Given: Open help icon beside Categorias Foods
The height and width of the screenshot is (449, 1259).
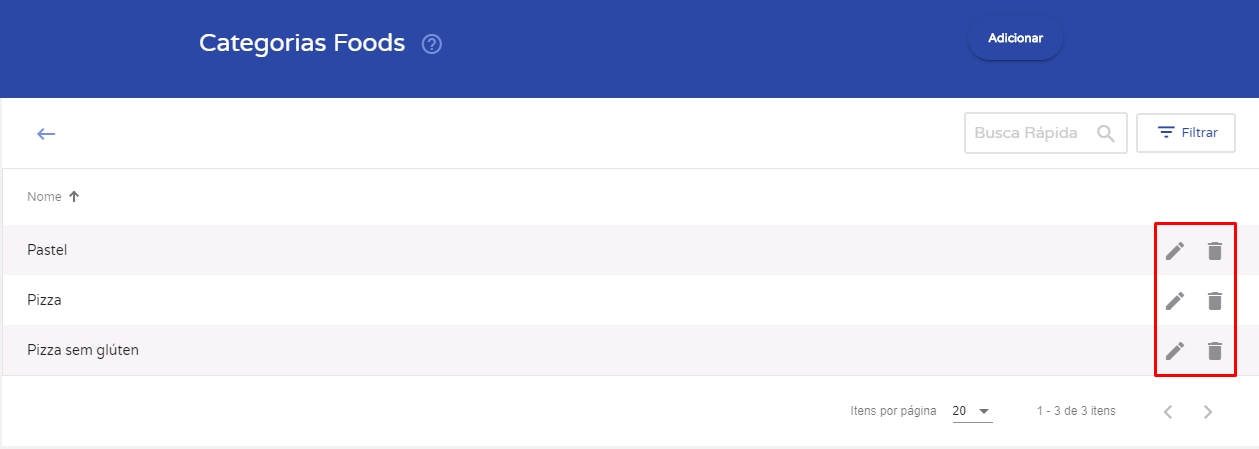Looking at the screenshot, I should pos(432,44).
